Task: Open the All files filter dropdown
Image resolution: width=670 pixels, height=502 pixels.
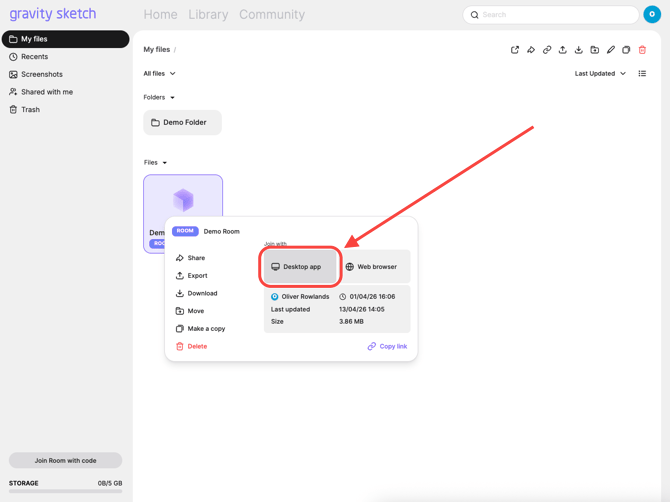Action: coord(159,73)
